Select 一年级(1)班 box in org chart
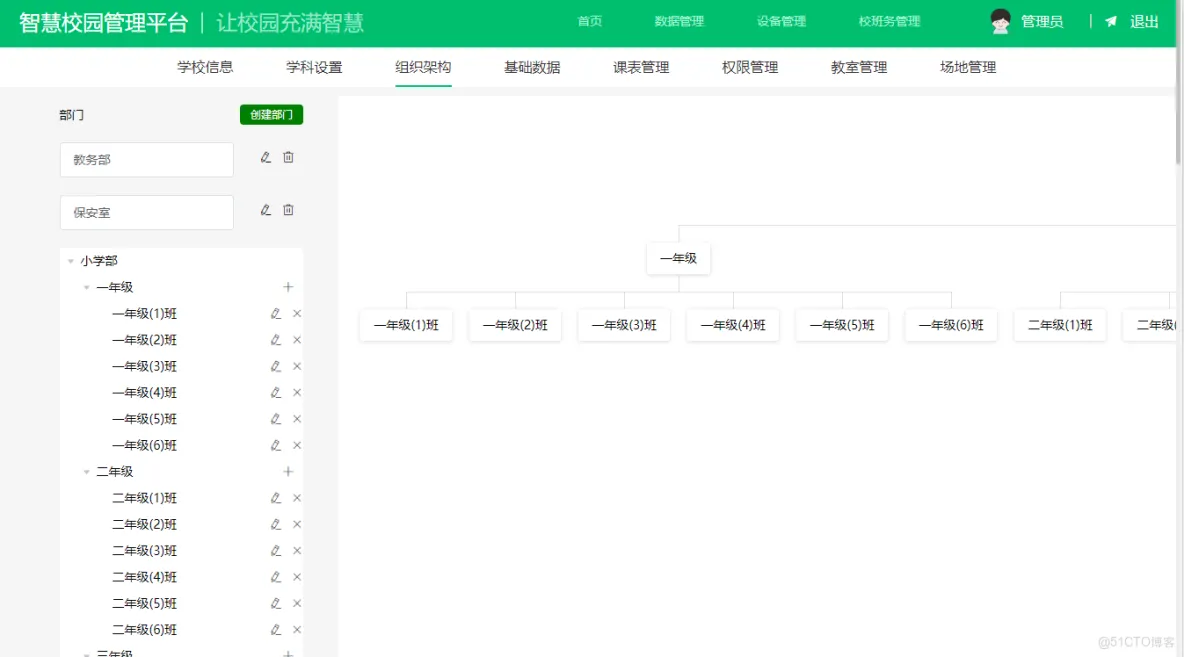 [406, 325]
